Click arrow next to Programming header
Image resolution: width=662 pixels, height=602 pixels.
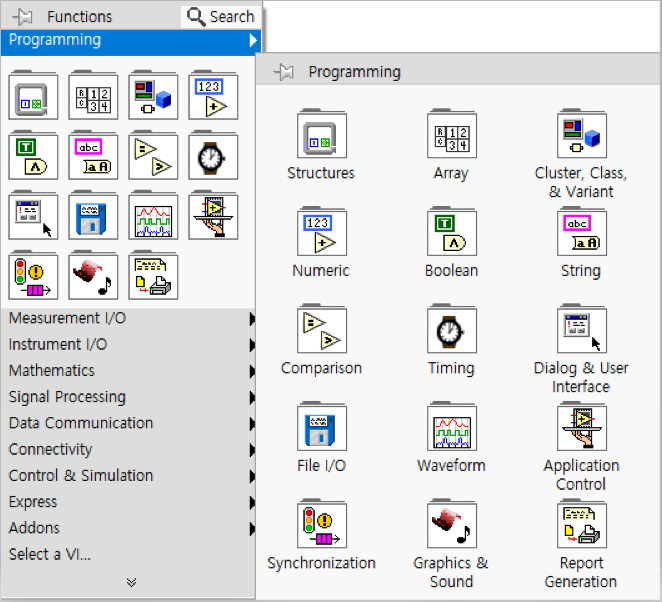tap(253, 40)
